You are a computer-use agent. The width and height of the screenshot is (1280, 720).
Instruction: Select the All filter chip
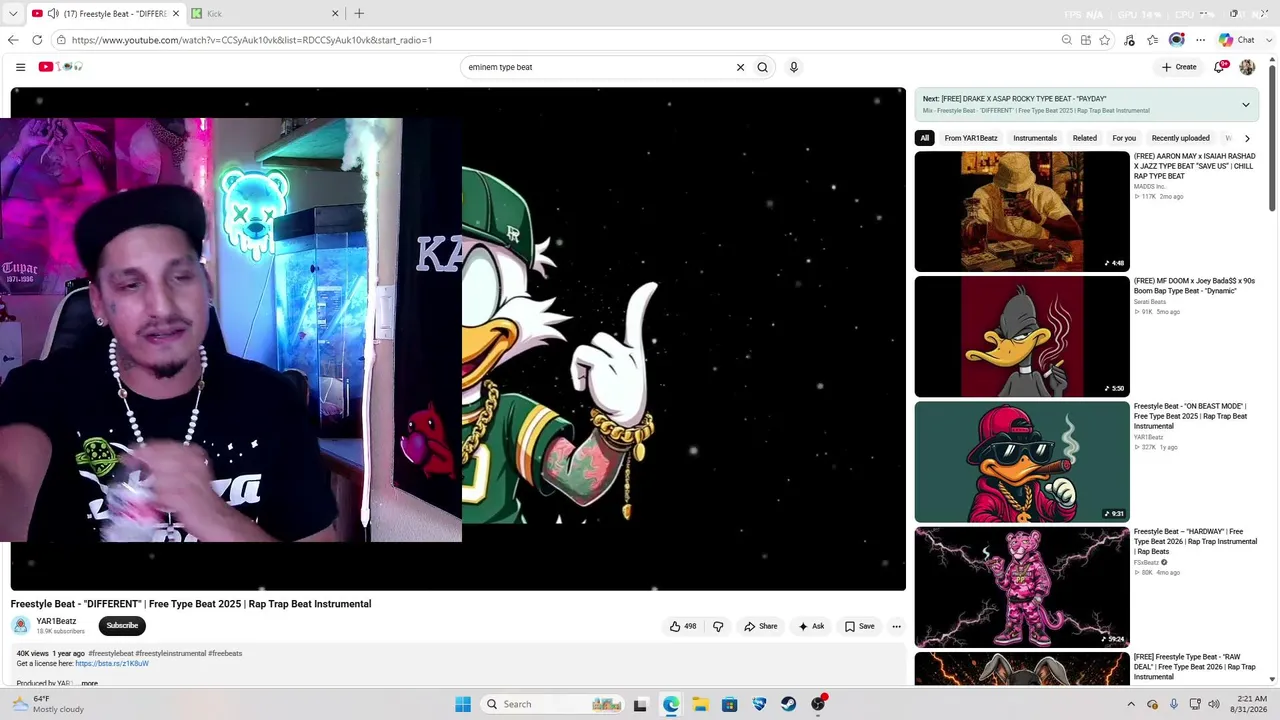pyautogui.click(x=925, y=138)
